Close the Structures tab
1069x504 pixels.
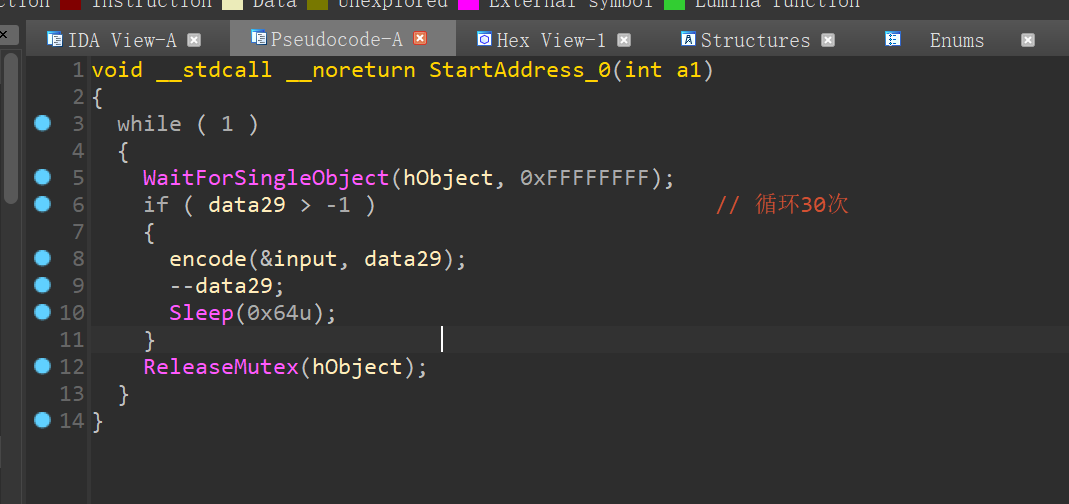(x=828, y=41)
